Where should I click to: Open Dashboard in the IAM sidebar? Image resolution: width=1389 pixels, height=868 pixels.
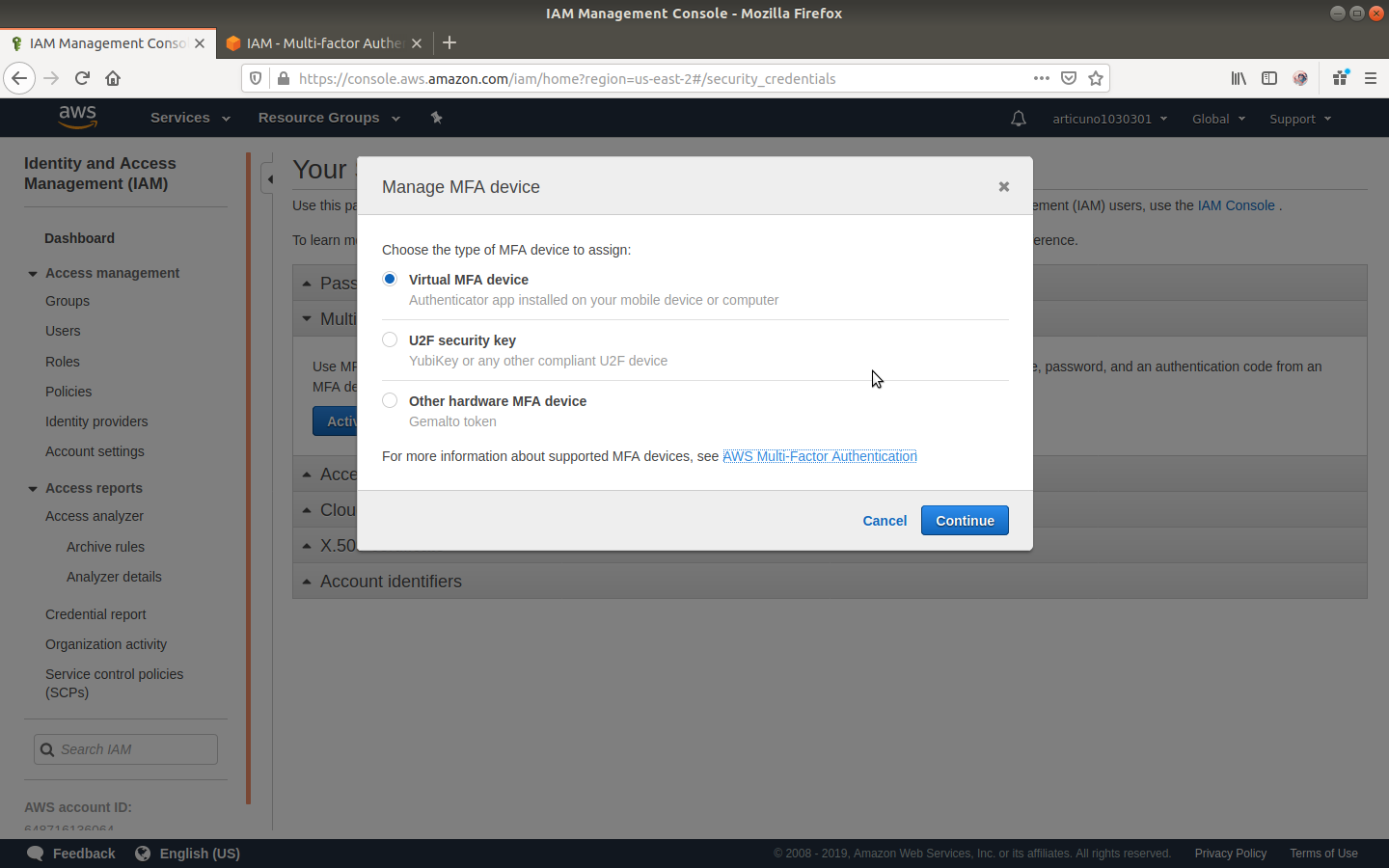[79, 238]
